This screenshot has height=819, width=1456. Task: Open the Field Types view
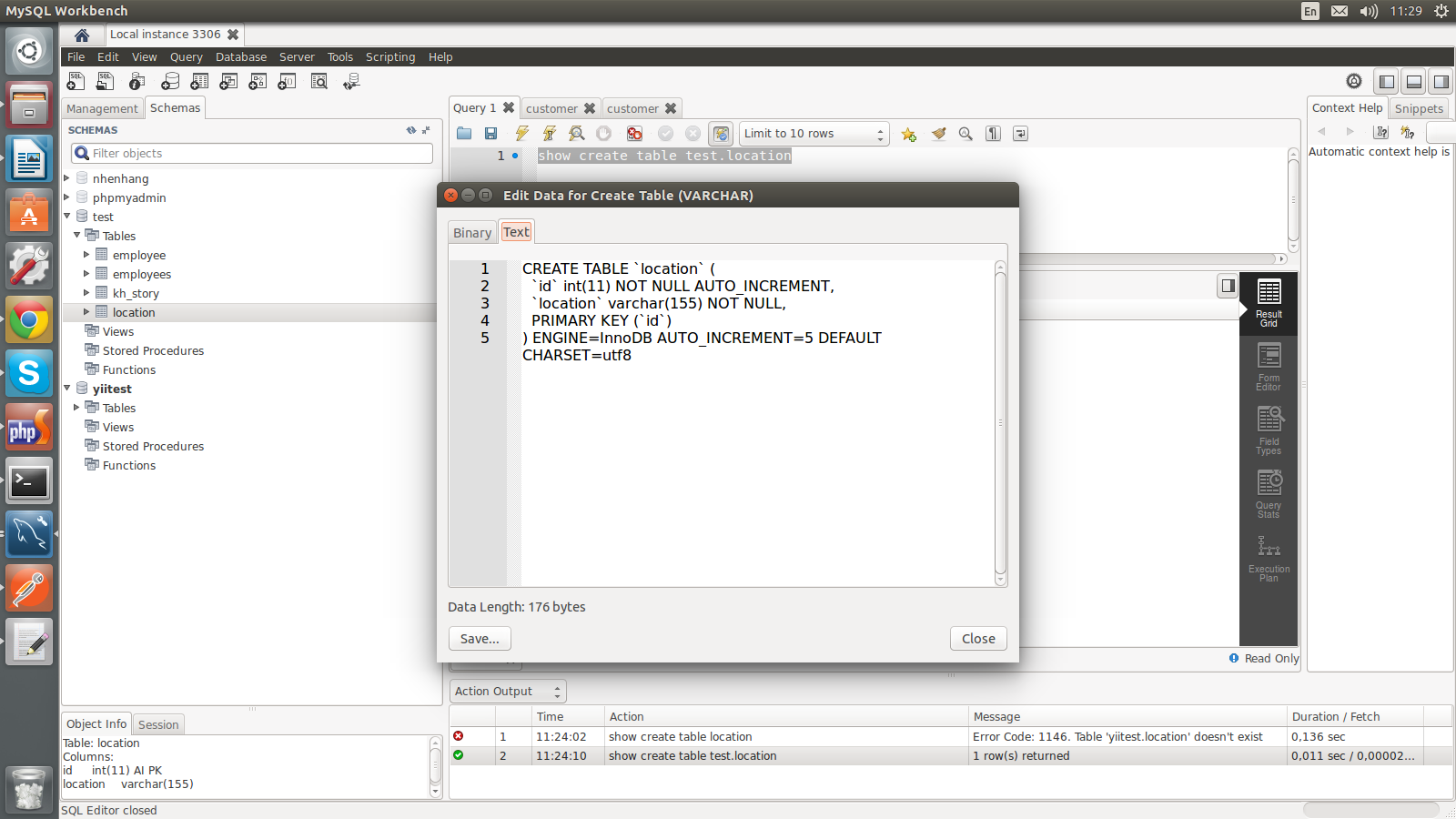(x=1269, y=430)
